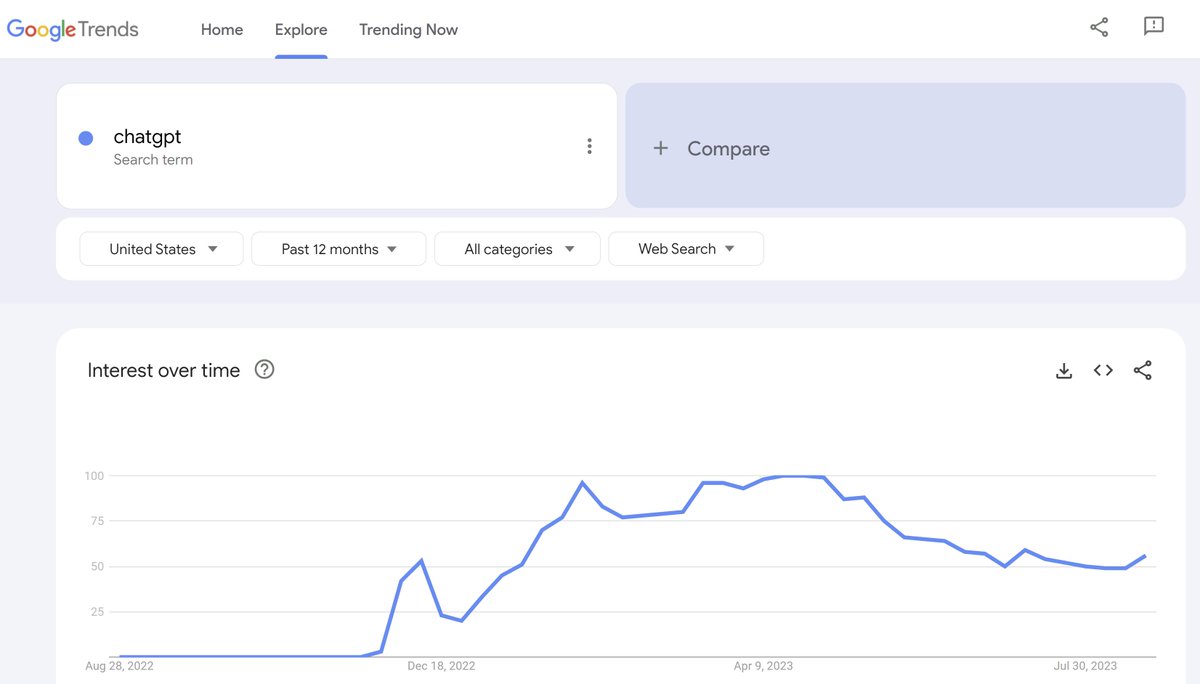
Task: Click the 75 y-axis value
Action: [97, 521]
